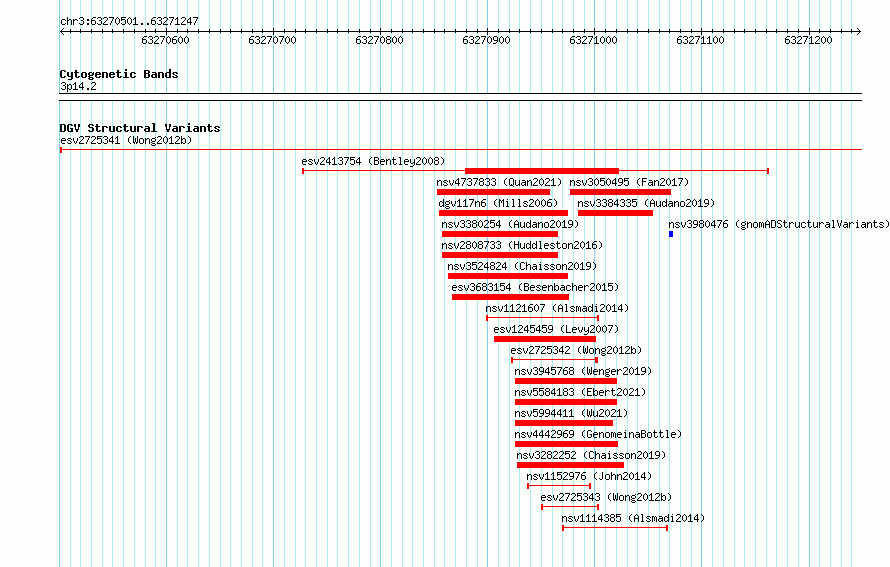Image resolution: width=890 pixels, height=567 pixels.
Task: Click the 63271100 ruler tick label
Action: pyautogui.click(x=700, y=40)
